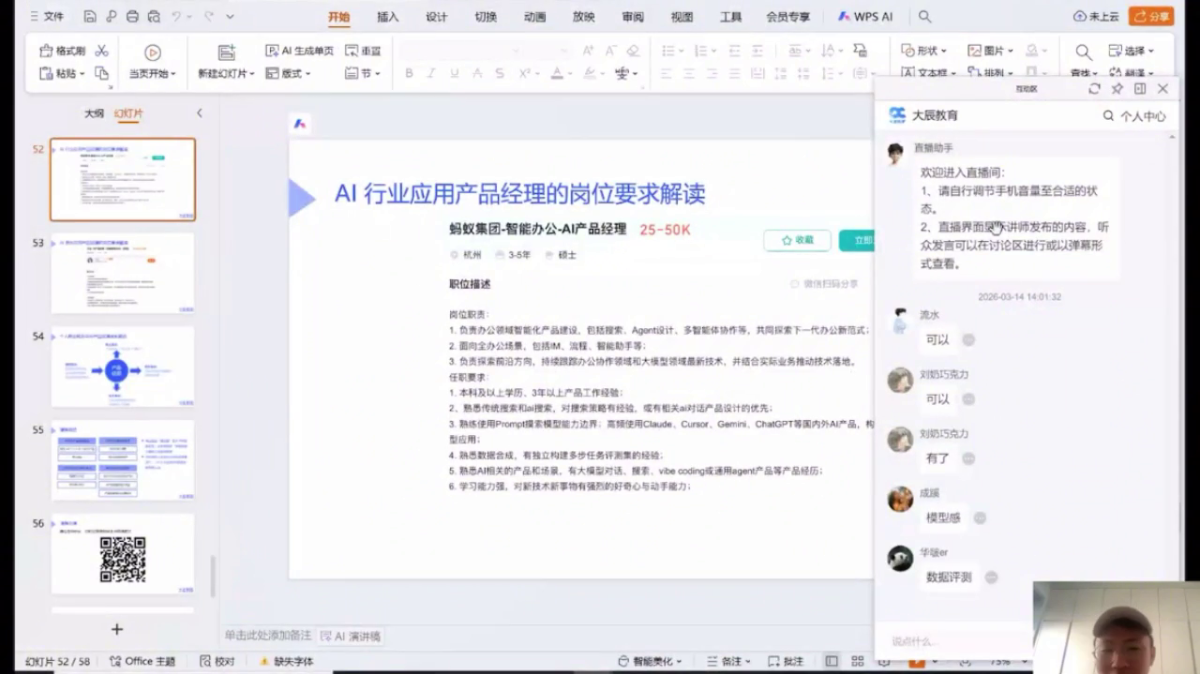Screen dimensions: 1200x674
Task: Switch to the 动画 ribbon tab
Action: pyautogui.click(x=535, y=17)
